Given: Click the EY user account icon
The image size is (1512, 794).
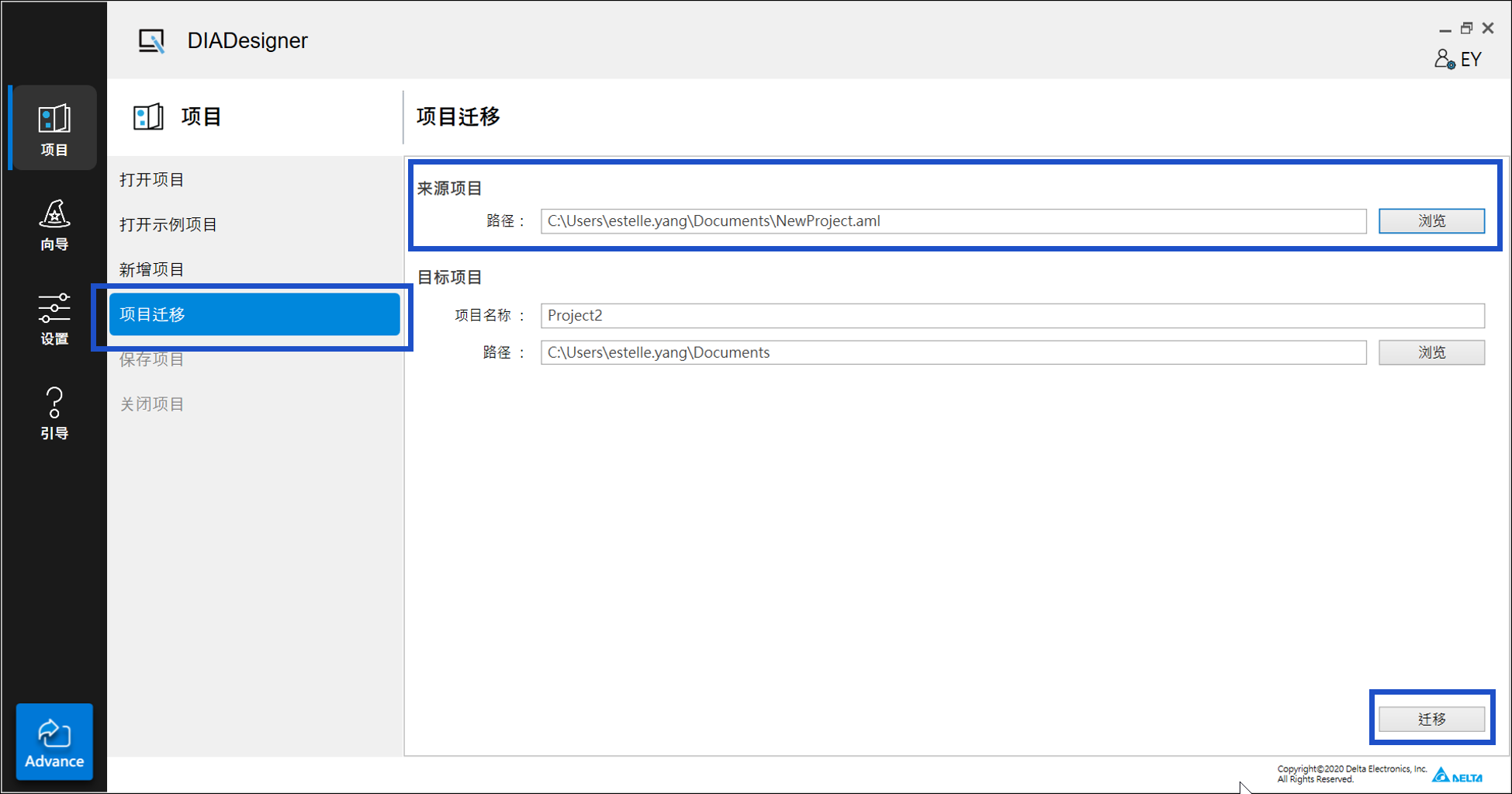Looking at the screenshot, I should [1444, 60].
